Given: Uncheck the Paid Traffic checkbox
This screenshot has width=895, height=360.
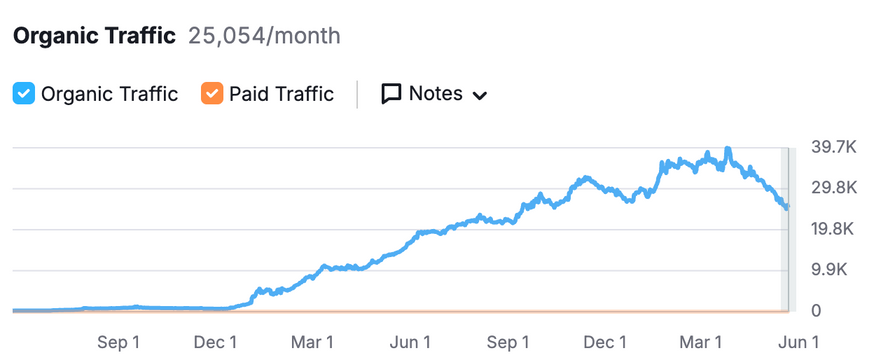Looking at the screenshot, I should (x=212, y=94).
